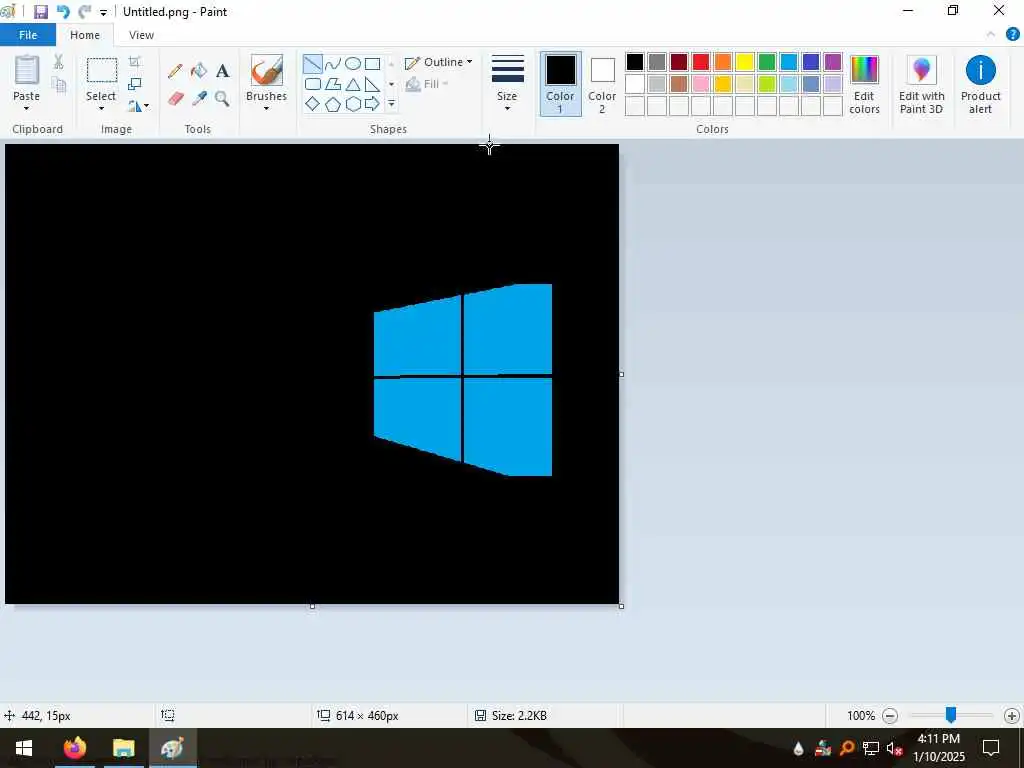1024x768 pixels.
Task: Select the Curve shape
Action: point(333,63)
